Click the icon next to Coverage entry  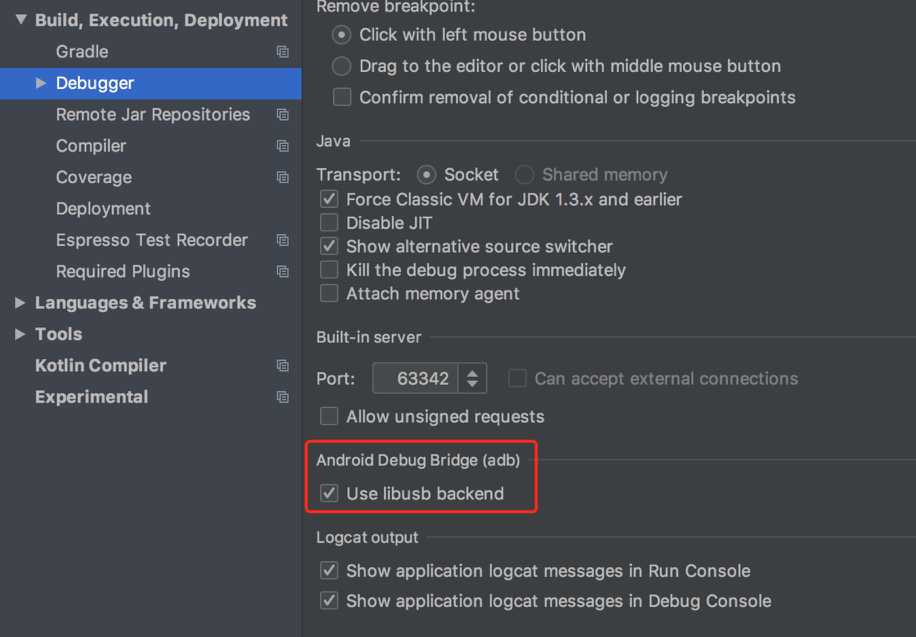pyautogui.click(x=282, y=177)
